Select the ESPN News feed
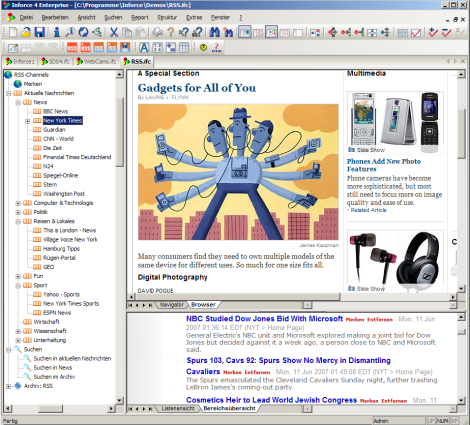The height and width of the screenshot is (425, 470). tap(57, 313)
